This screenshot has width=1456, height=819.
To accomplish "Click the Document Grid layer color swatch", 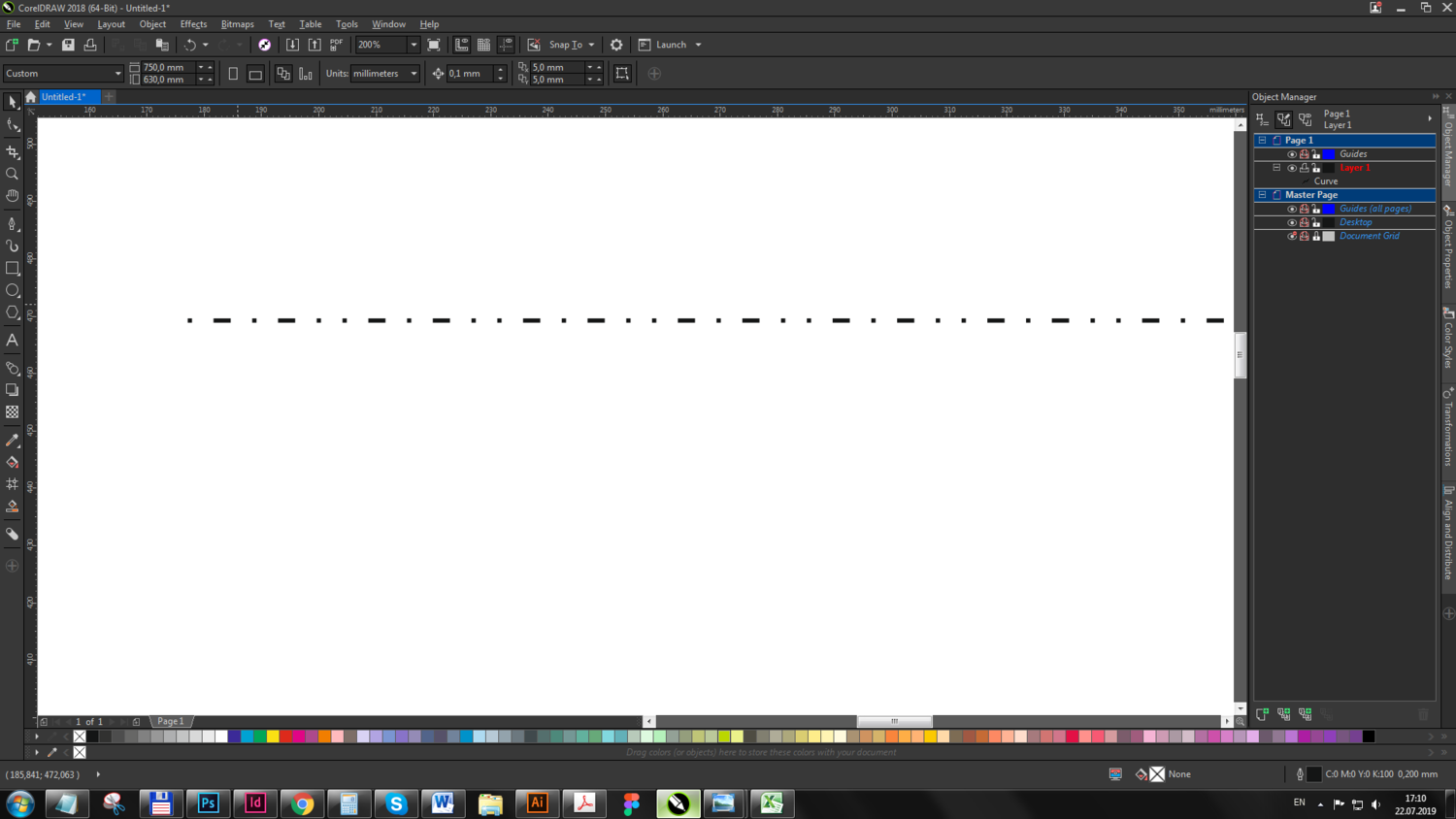I will pyautogui.click(x=1329, y=236).
